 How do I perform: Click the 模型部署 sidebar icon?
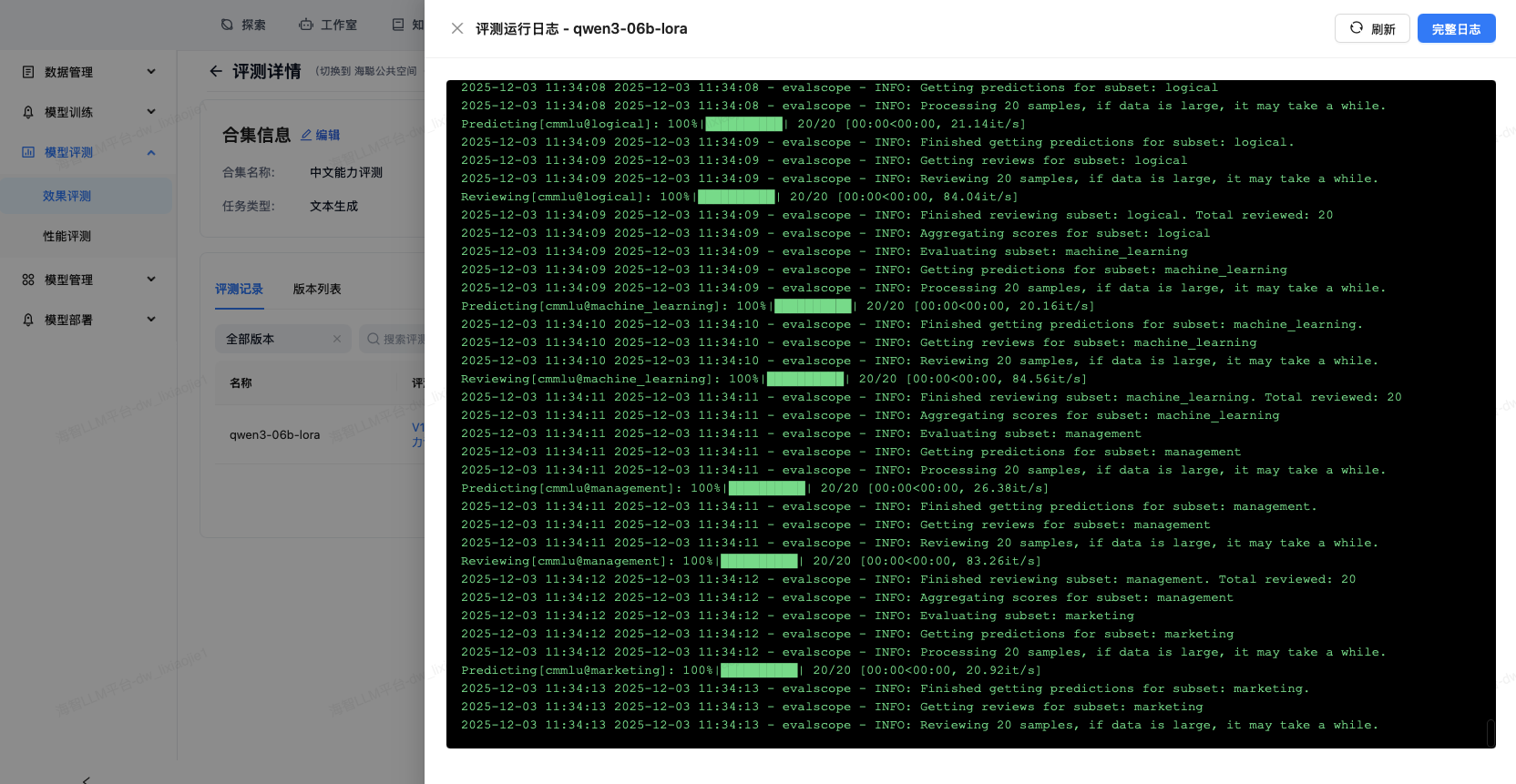[28, 320]
